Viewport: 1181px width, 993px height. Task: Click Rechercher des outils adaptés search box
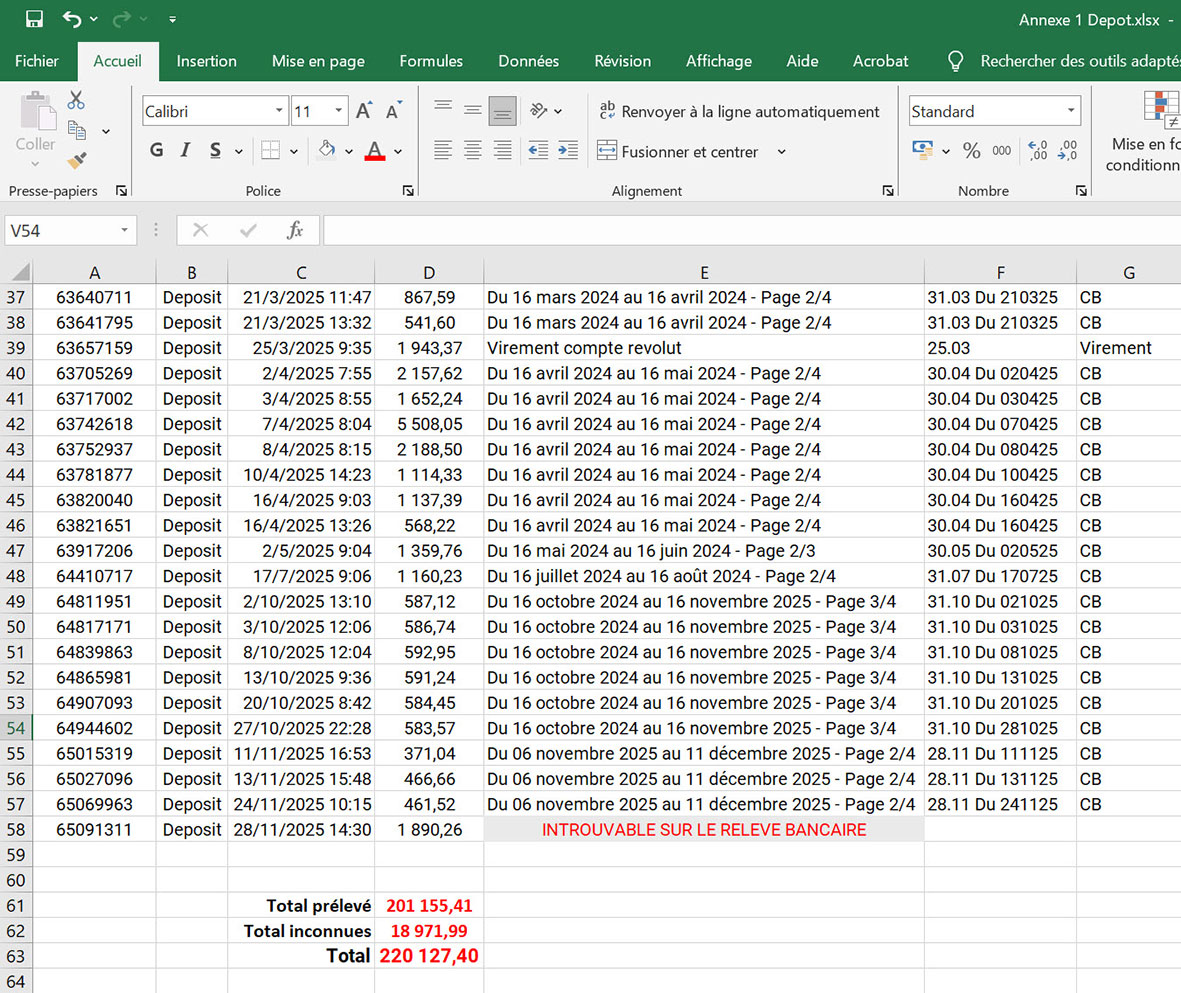(x=1078, y=61)
